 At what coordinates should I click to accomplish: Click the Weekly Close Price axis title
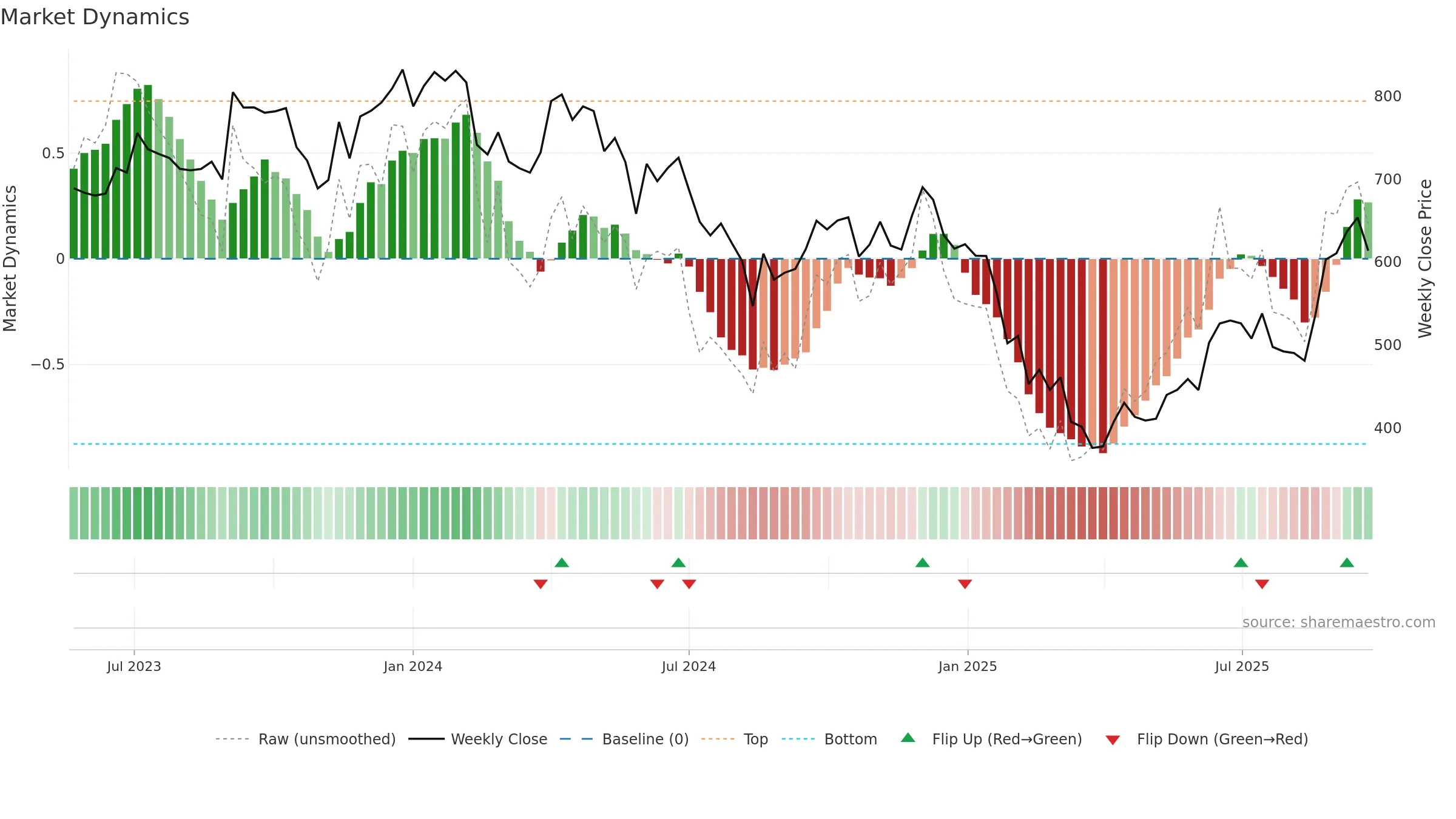click(1425, 258)
